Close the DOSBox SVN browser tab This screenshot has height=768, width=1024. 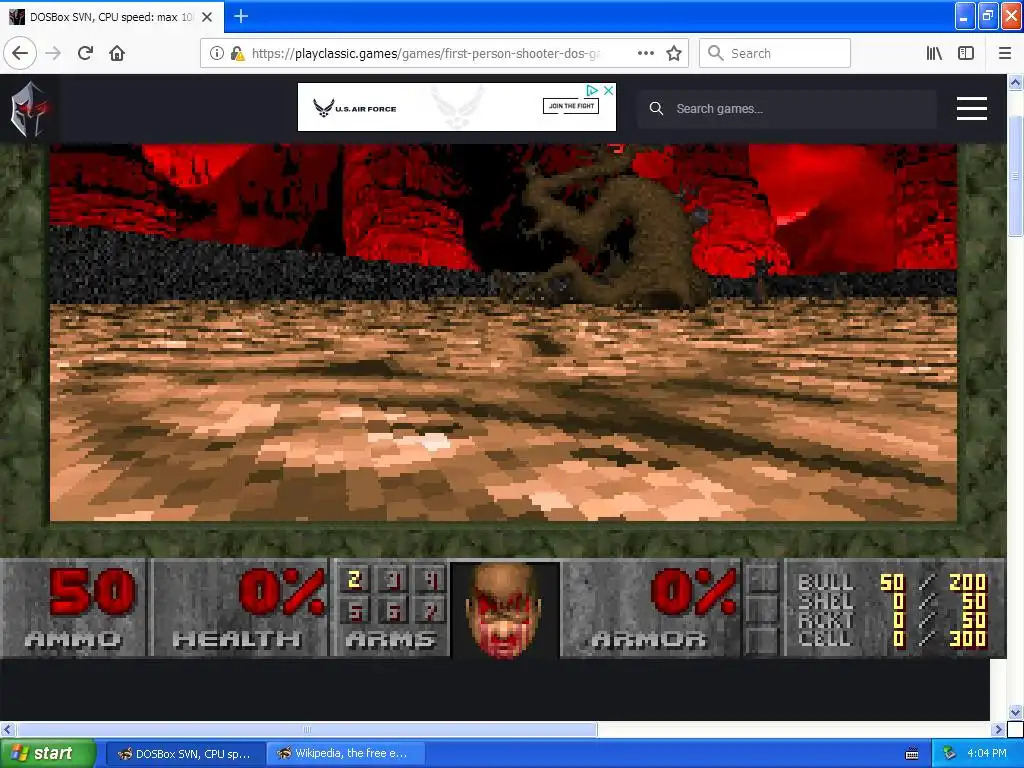207,17
